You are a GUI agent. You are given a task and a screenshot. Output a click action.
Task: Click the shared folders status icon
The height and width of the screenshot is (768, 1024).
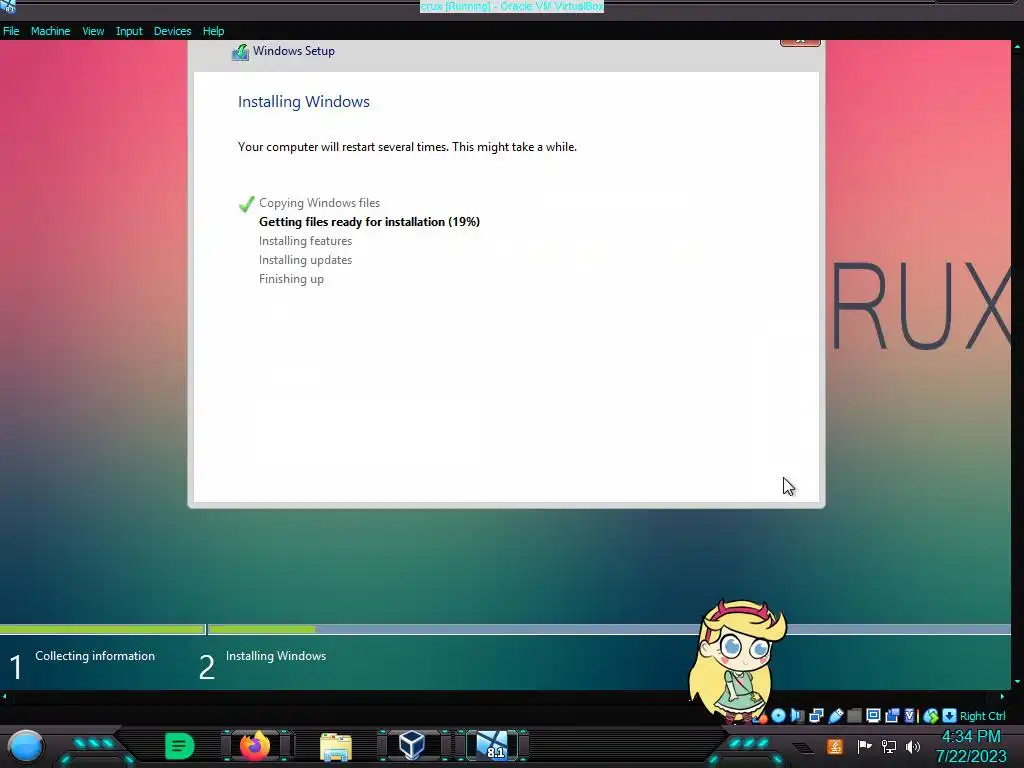[x=854, y=716]
